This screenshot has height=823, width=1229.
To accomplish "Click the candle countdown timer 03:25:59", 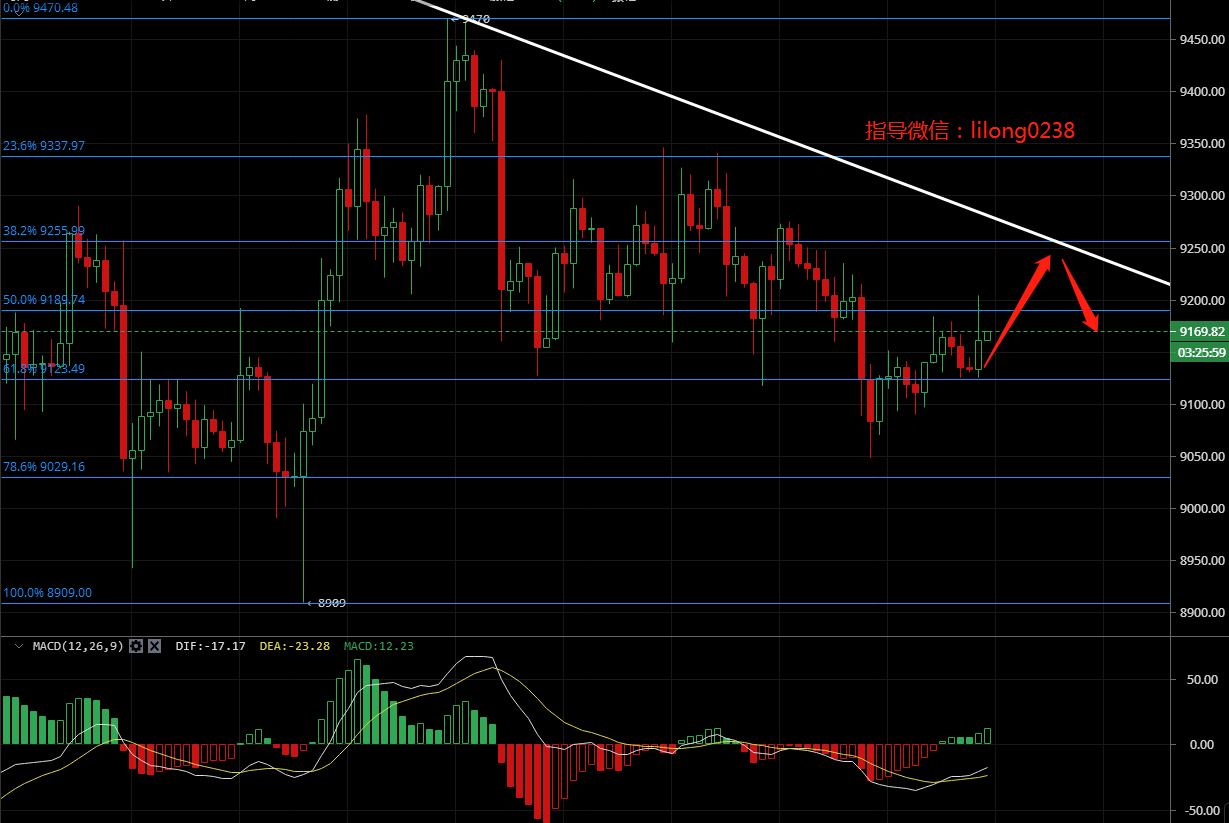I will pyautogui.click(x=1201, y=352).
